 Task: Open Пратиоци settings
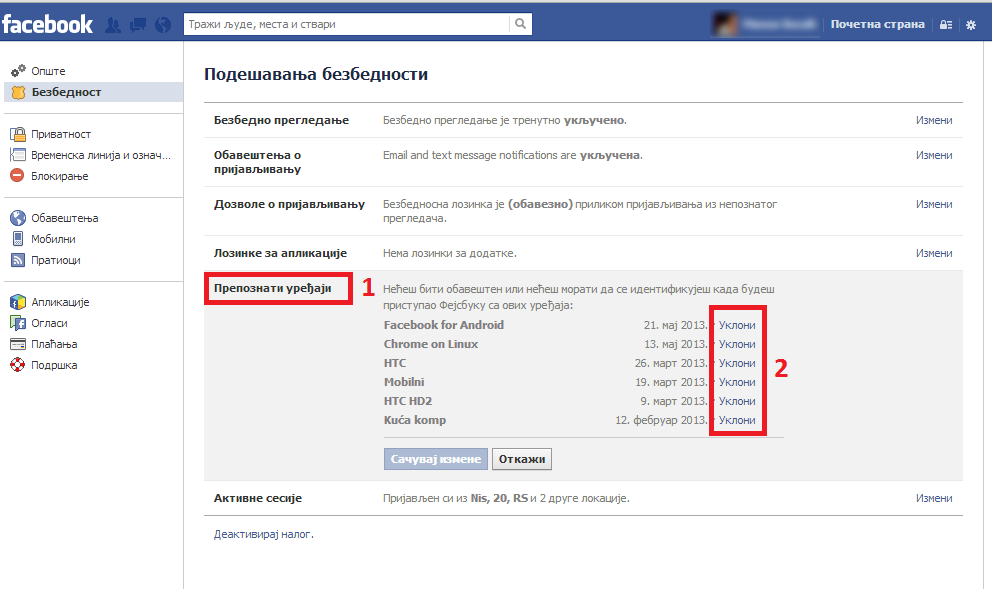click(56, 260)
